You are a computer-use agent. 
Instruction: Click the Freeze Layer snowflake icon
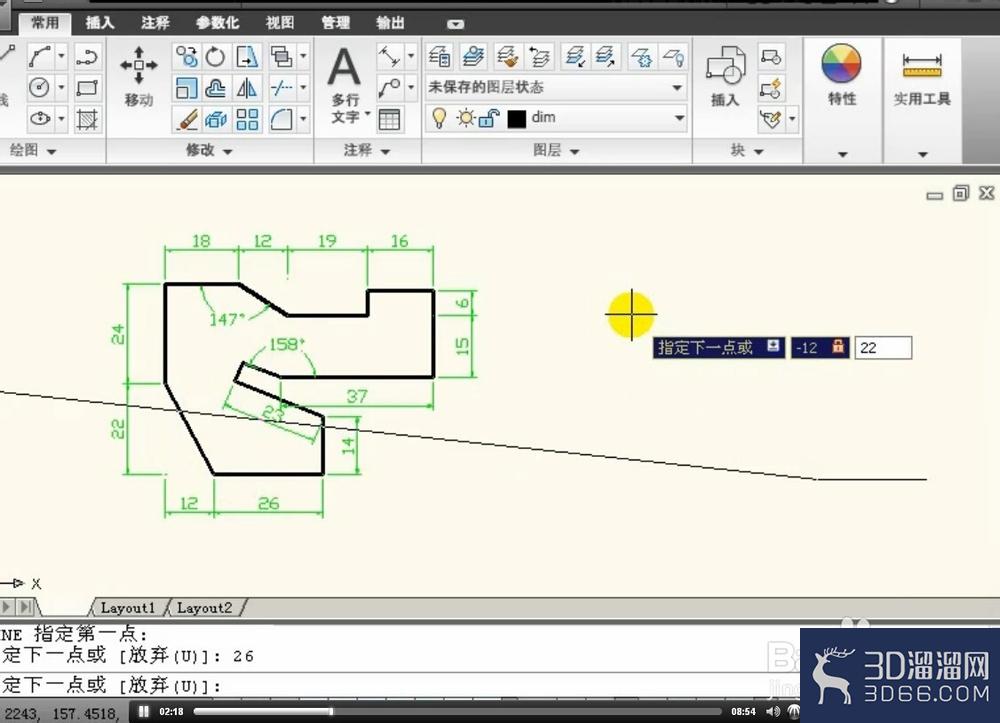641,57
